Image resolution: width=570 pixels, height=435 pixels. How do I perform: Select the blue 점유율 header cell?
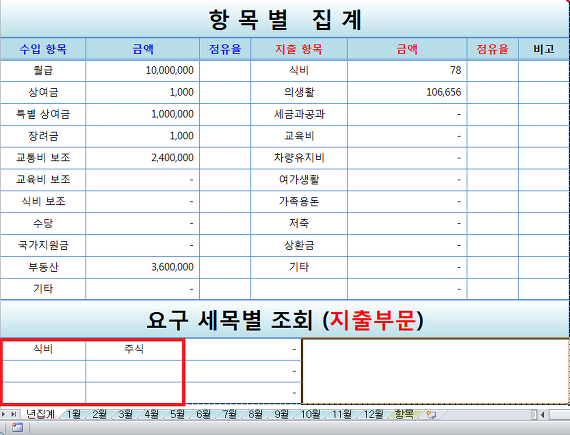pyautogui.click(x=225, y=49)
